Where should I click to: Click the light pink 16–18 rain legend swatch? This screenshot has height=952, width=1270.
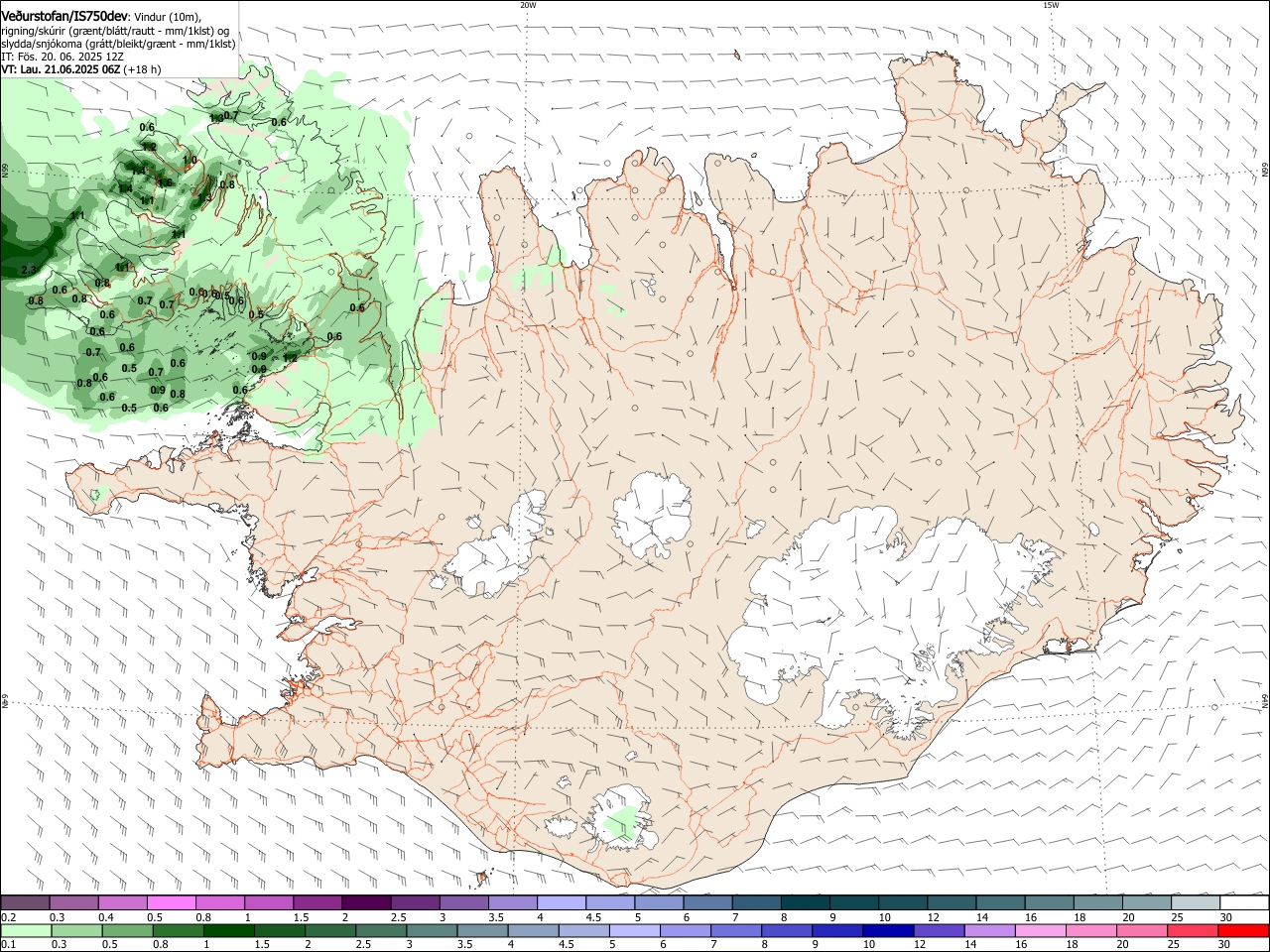click(x=1040, y=931)
